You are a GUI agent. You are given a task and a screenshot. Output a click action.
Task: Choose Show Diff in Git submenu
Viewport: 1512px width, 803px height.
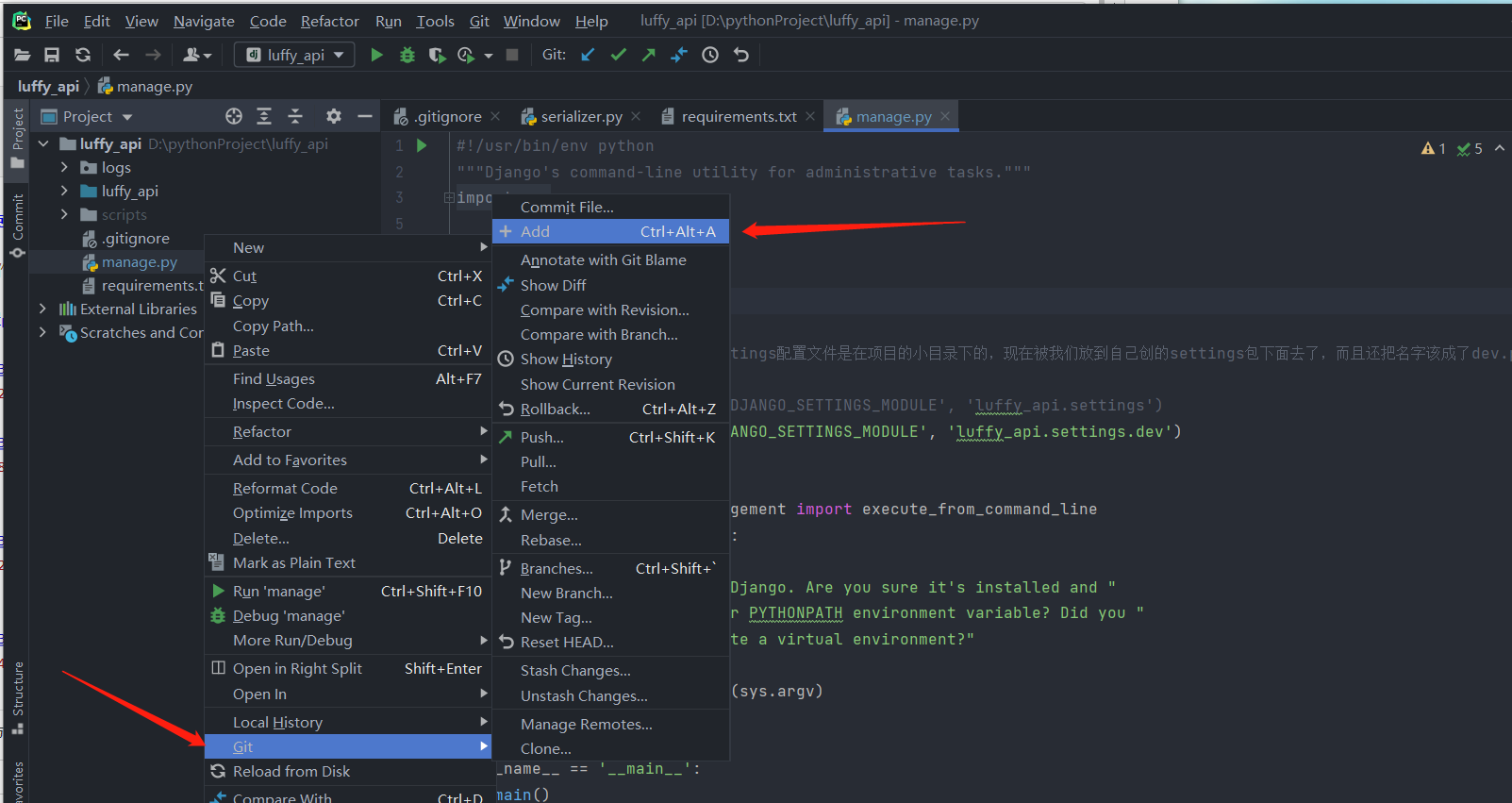click(611, 285)
